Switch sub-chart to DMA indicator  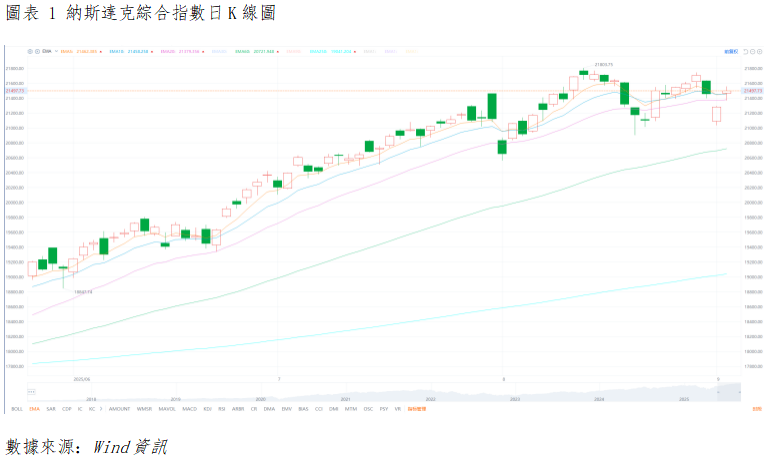[x=269, y=409]
